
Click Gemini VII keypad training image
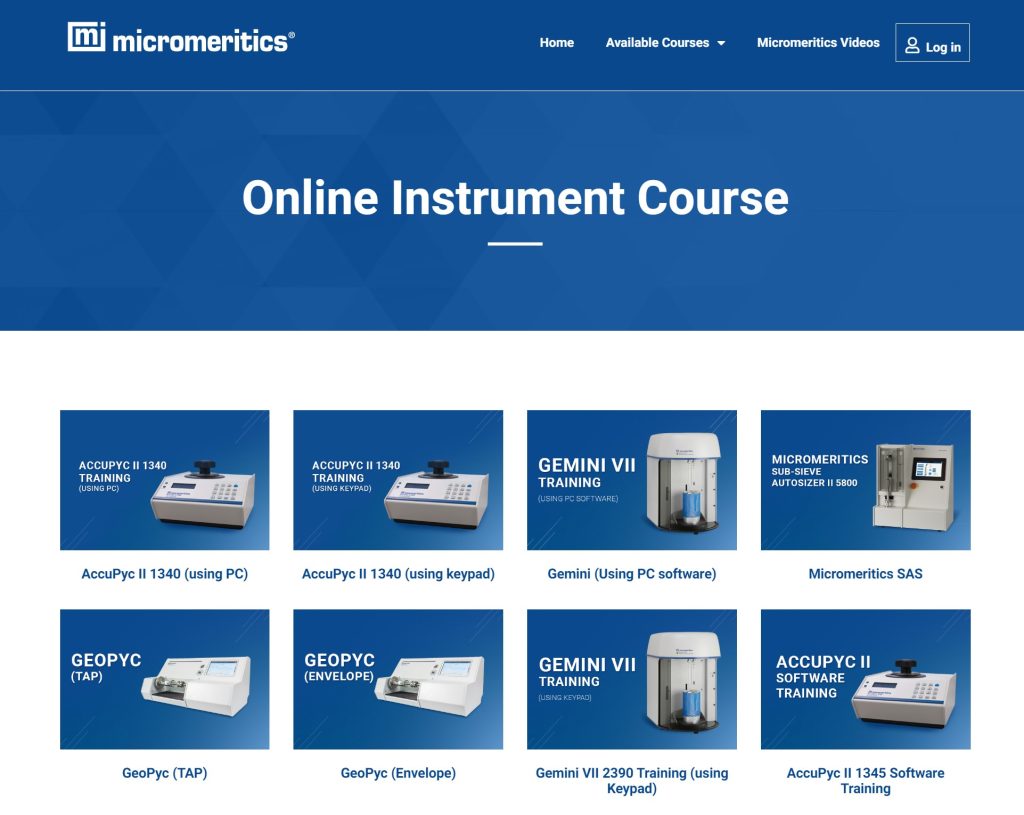pos(632,679)
